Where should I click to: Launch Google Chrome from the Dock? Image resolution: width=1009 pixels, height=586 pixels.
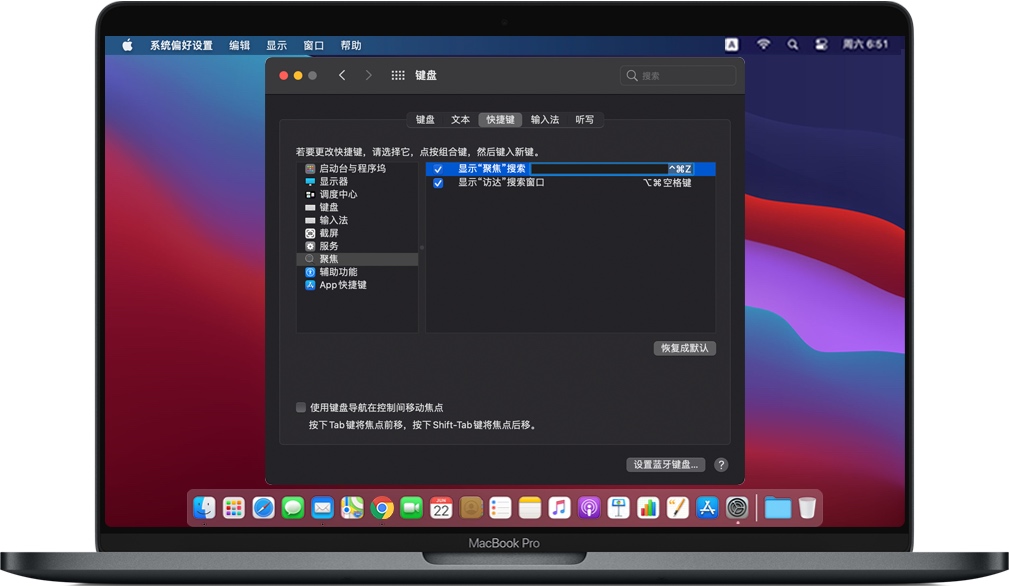381,507
